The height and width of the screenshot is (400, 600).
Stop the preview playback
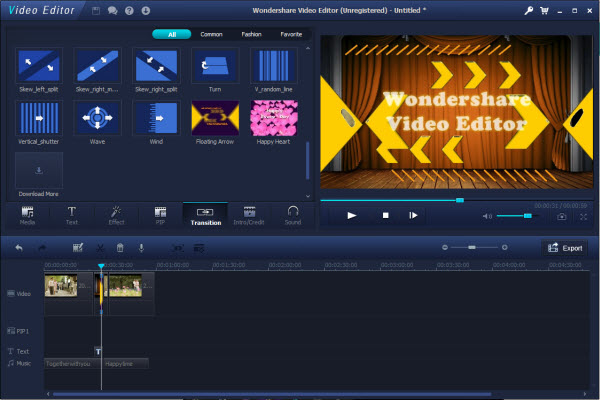(x=386, y=216)
